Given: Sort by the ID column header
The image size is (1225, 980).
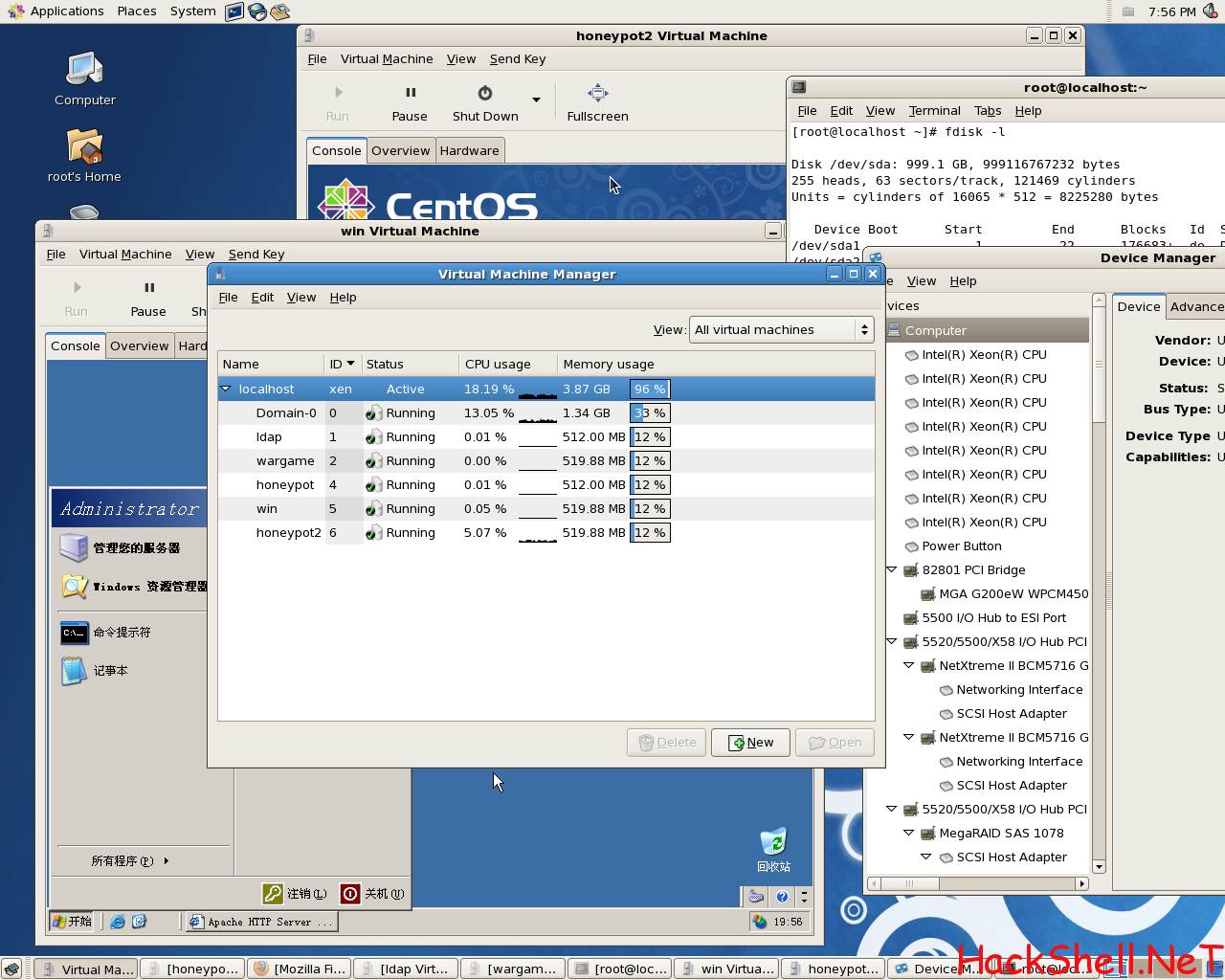Looking at the screenshot, I should 342,365.
